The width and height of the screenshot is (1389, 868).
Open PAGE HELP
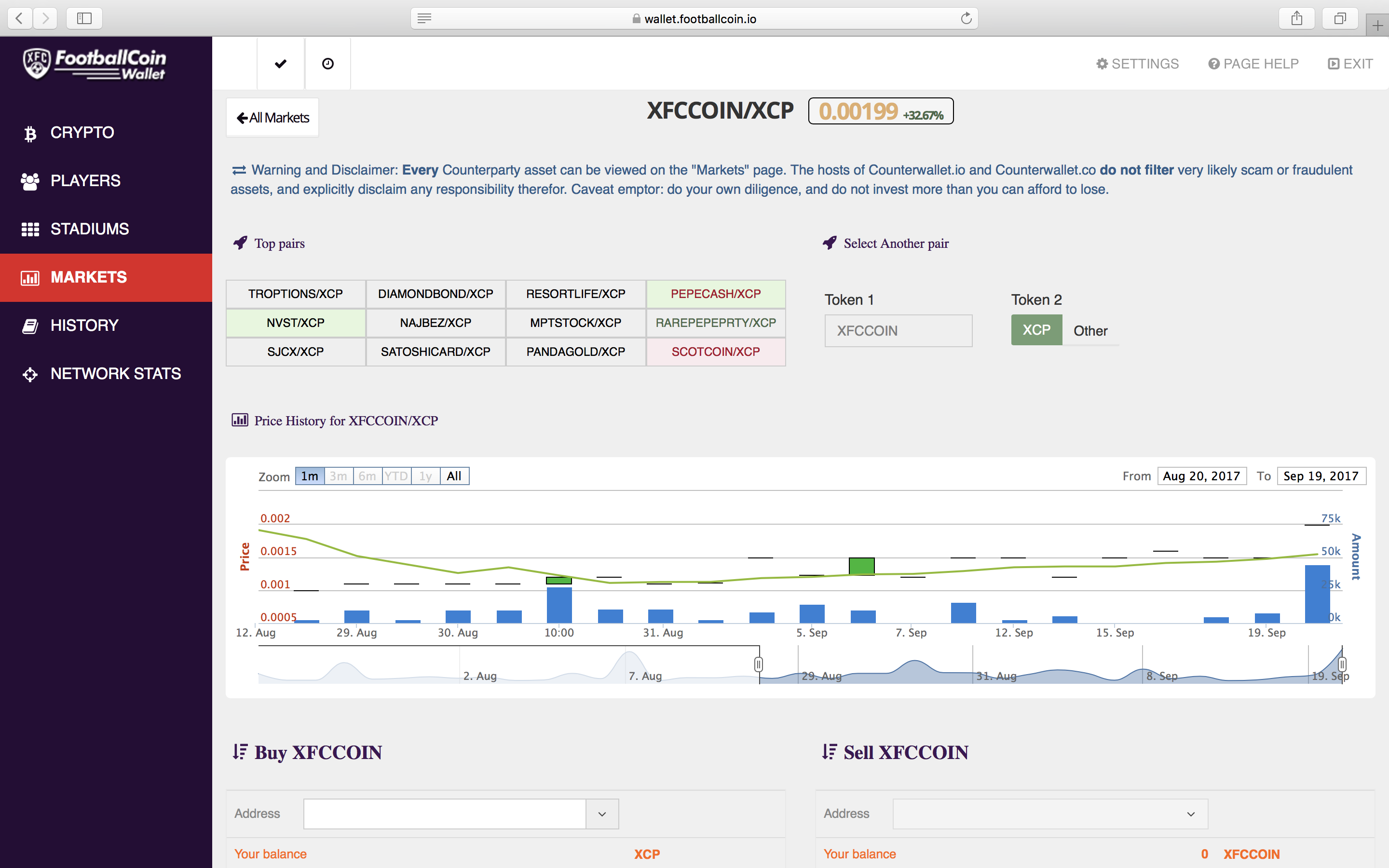(1253, 64)
